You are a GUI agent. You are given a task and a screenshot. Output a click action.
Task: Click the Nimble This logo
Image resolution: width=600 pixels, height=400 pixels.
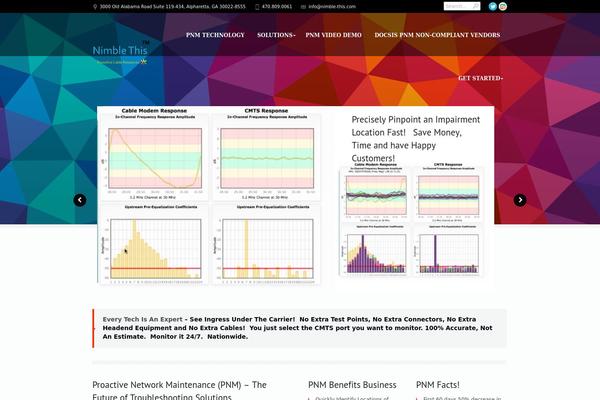pyautogui.click(x=121, y=53)
